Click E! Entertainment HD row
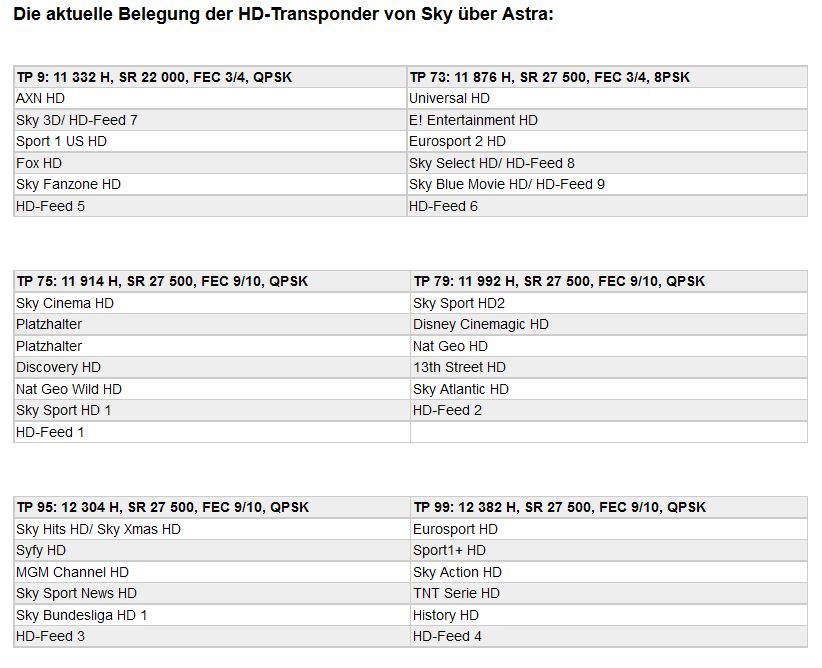This screenshot has height=668, width=822. tap(607, 120)
